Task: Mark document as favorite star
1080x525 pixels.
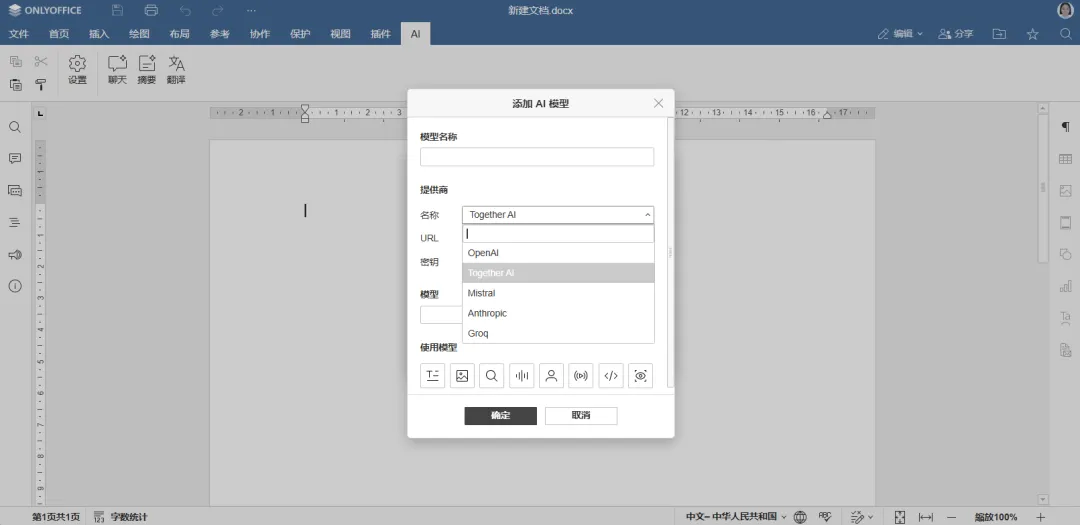Action: click(1032, 33)
